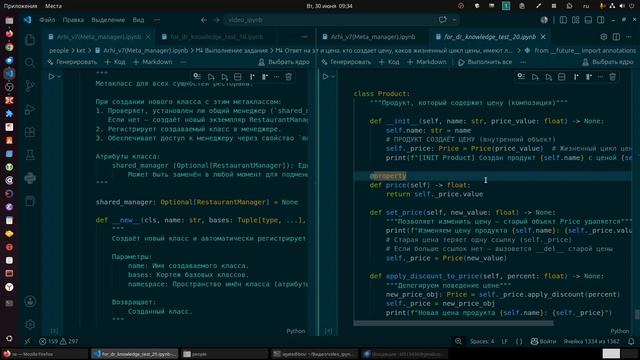Go back with the navigation arrow
This screenshot has height=360, width=640.
click(204, 20)
